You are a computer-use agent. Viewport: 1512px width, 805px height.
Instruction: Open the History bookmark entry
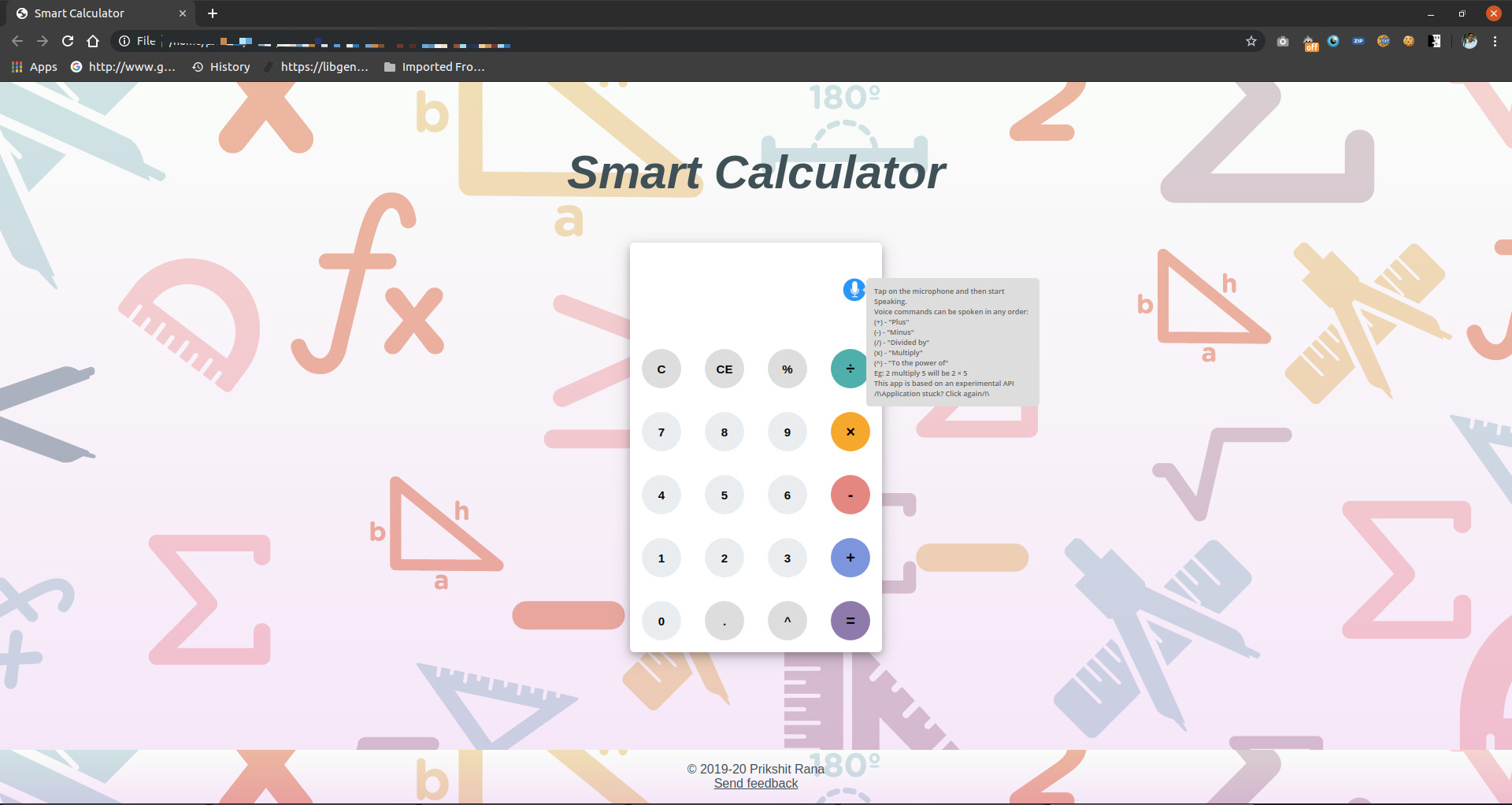[221, 67]
